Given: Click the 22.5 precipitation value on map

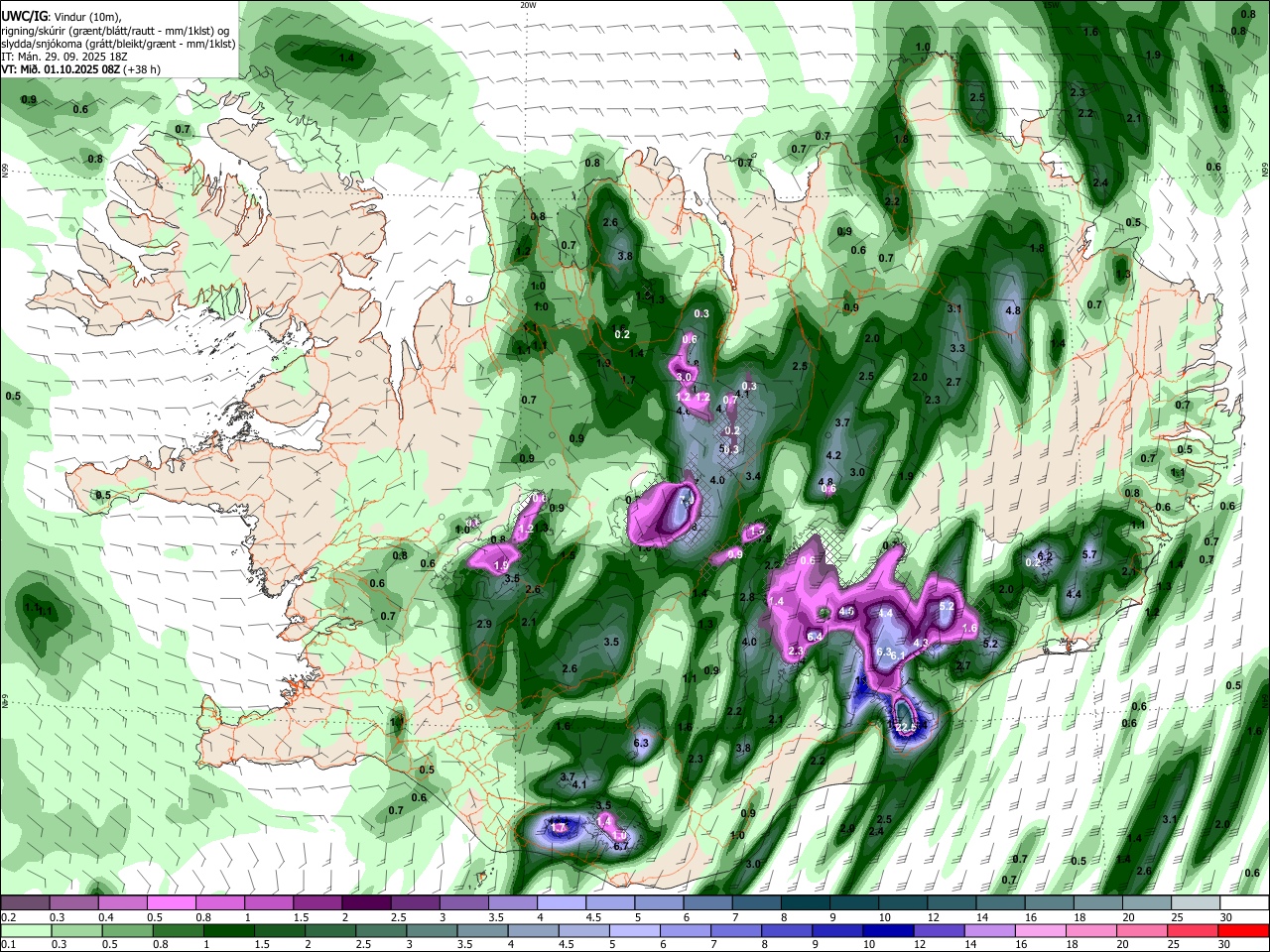Looking at the screenshot, I should click(905, 728).
